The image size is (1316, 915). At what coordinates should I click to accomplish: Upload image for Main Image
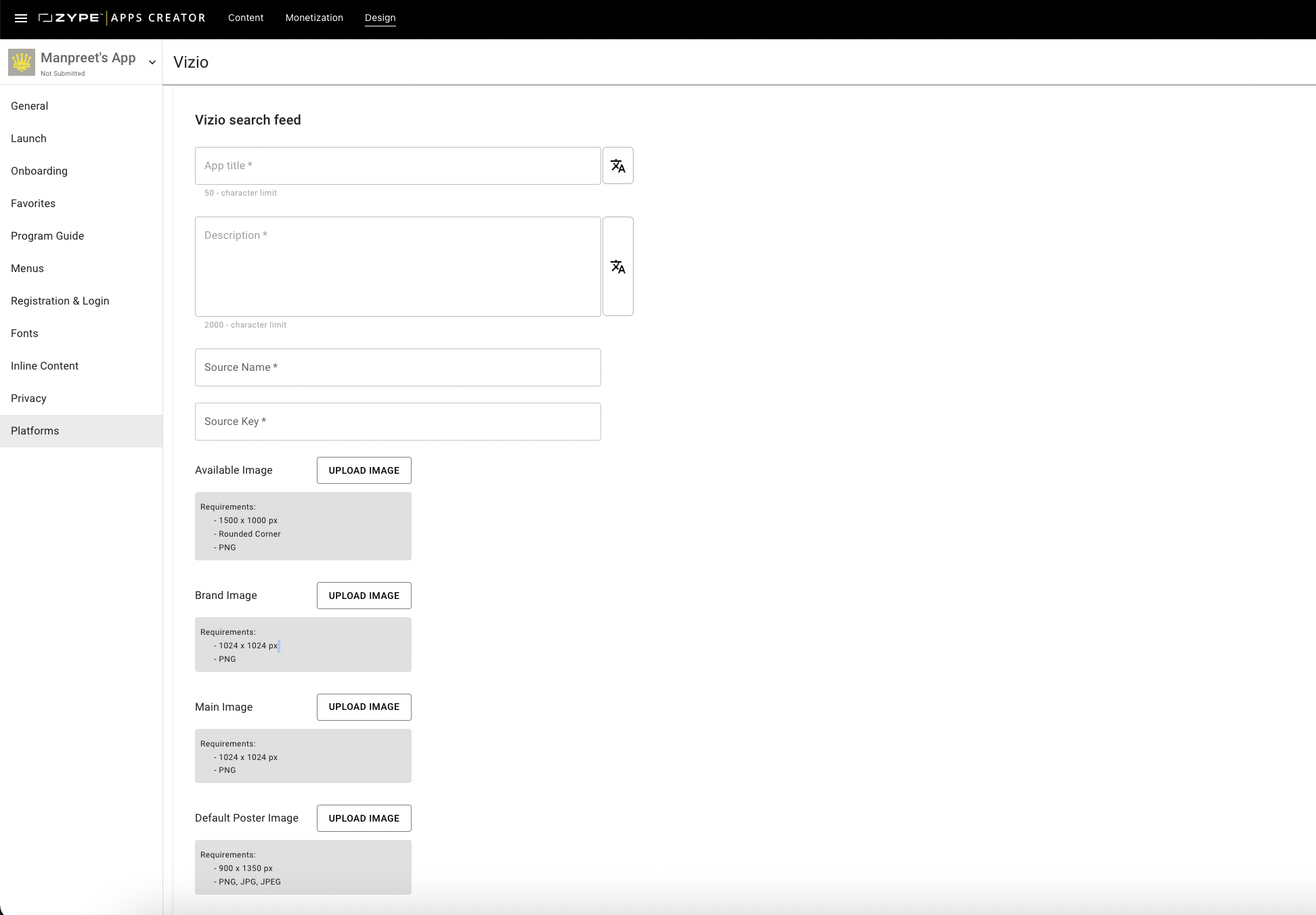pyautogui.click(x=364, y=707)
